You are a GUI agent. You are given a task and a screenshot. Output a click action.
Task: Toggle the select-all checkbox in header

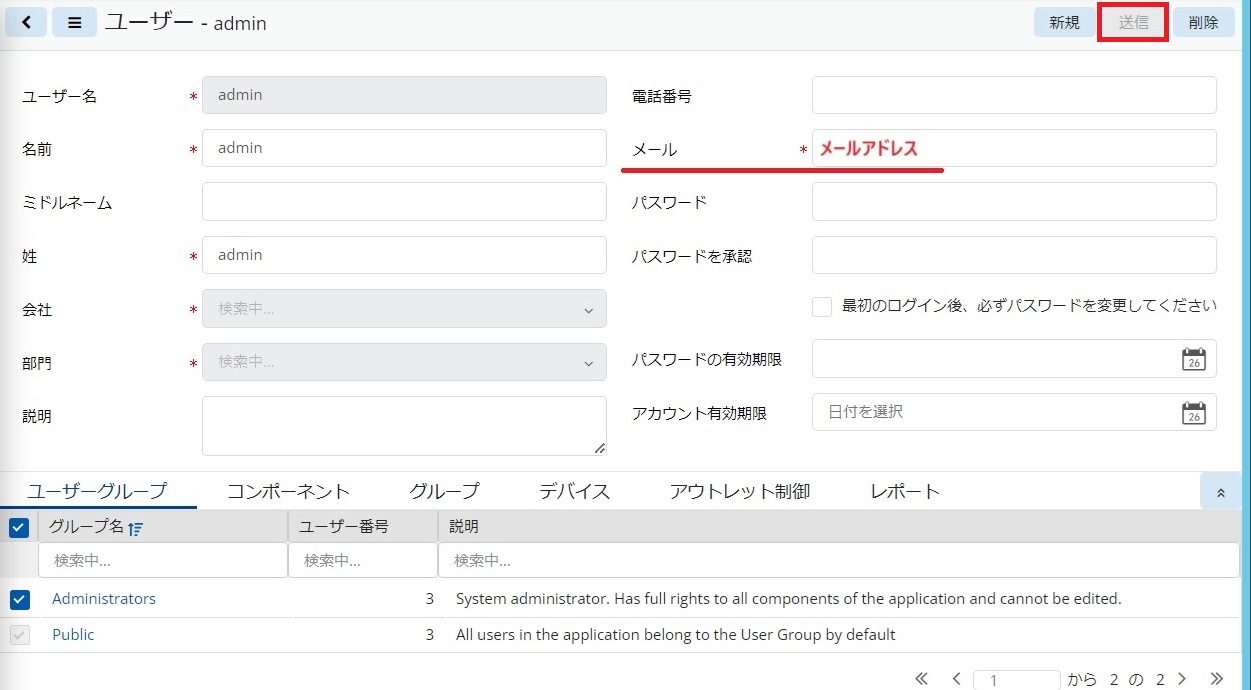tap(19, 527)
